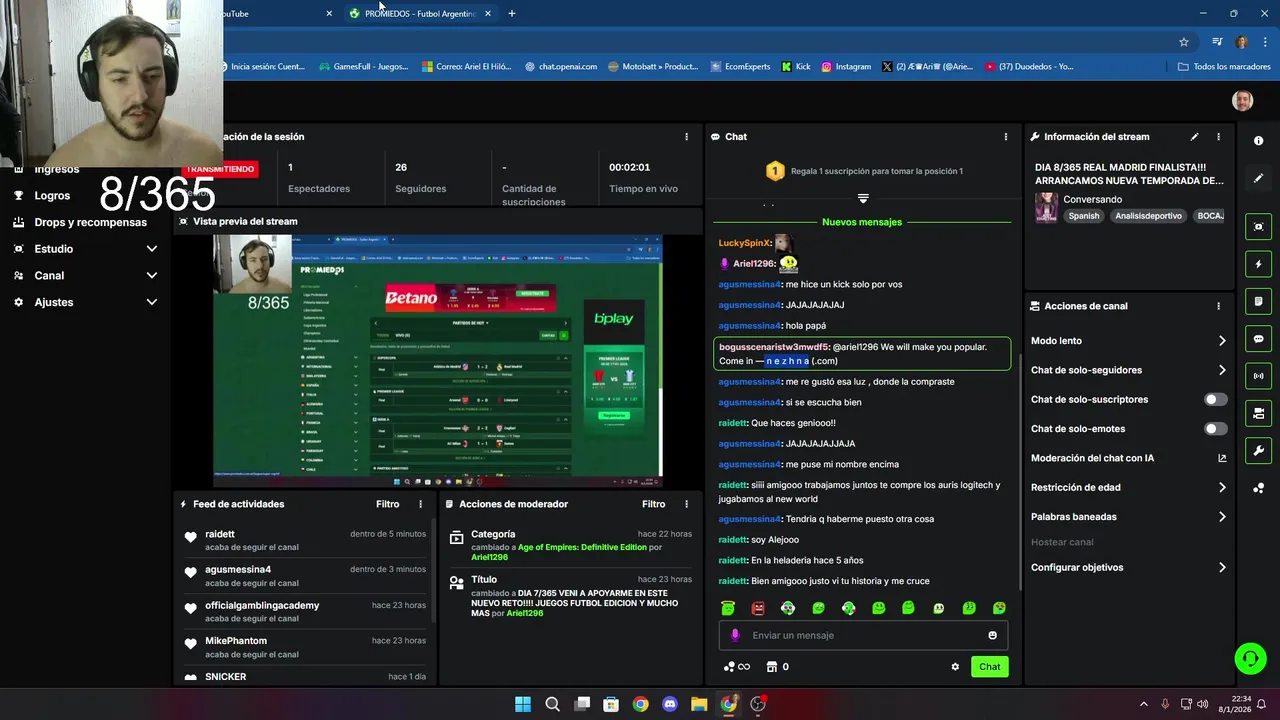1280x720 pixels.
Task: Click the moderator camera sidebar icon
Action: (1258, 413)
